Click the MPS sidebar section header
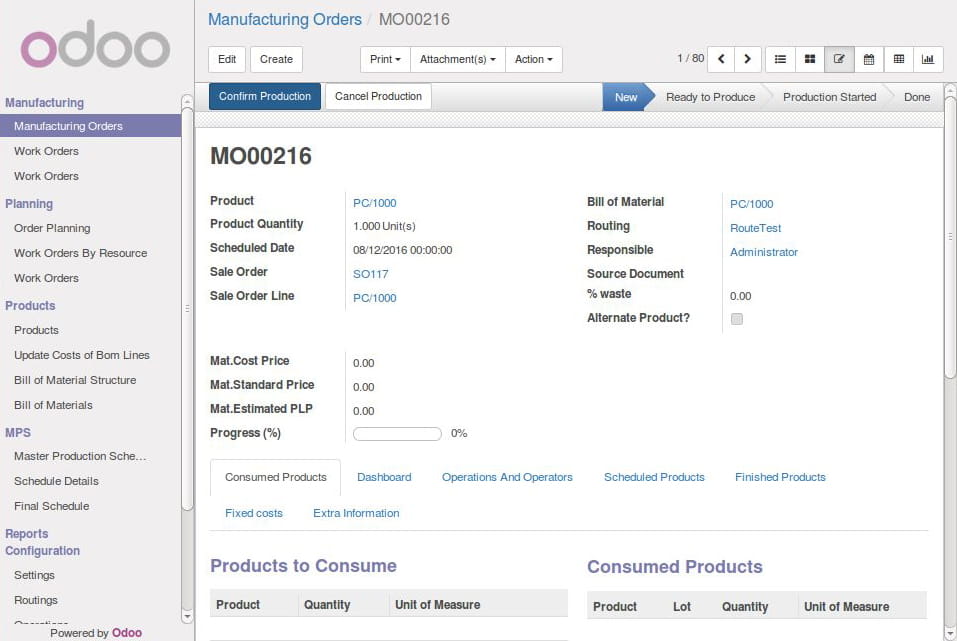This screenshot has height=641, width=957. click(x=18, y=433)
